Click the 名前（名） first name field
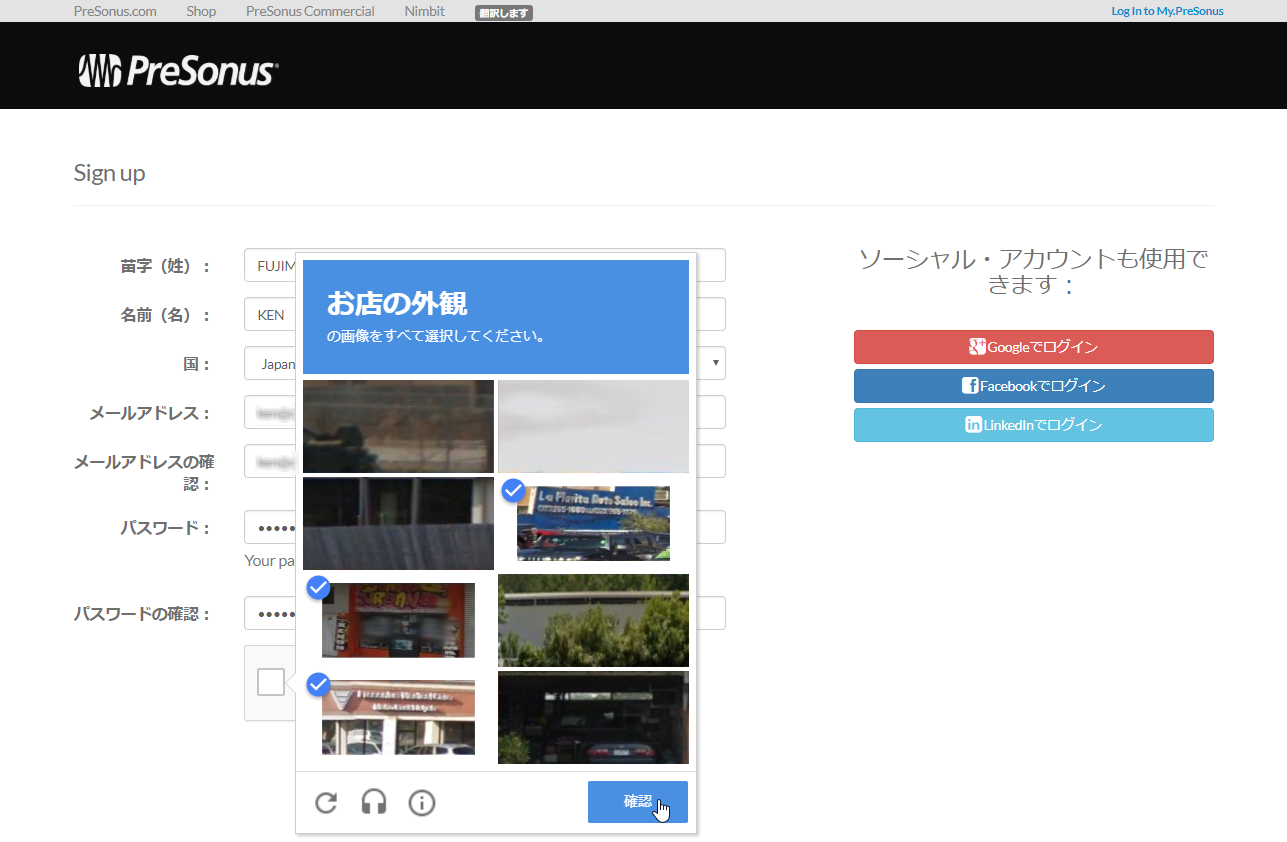This screenshot has width=1287, height=842. [x=485, y=314]
